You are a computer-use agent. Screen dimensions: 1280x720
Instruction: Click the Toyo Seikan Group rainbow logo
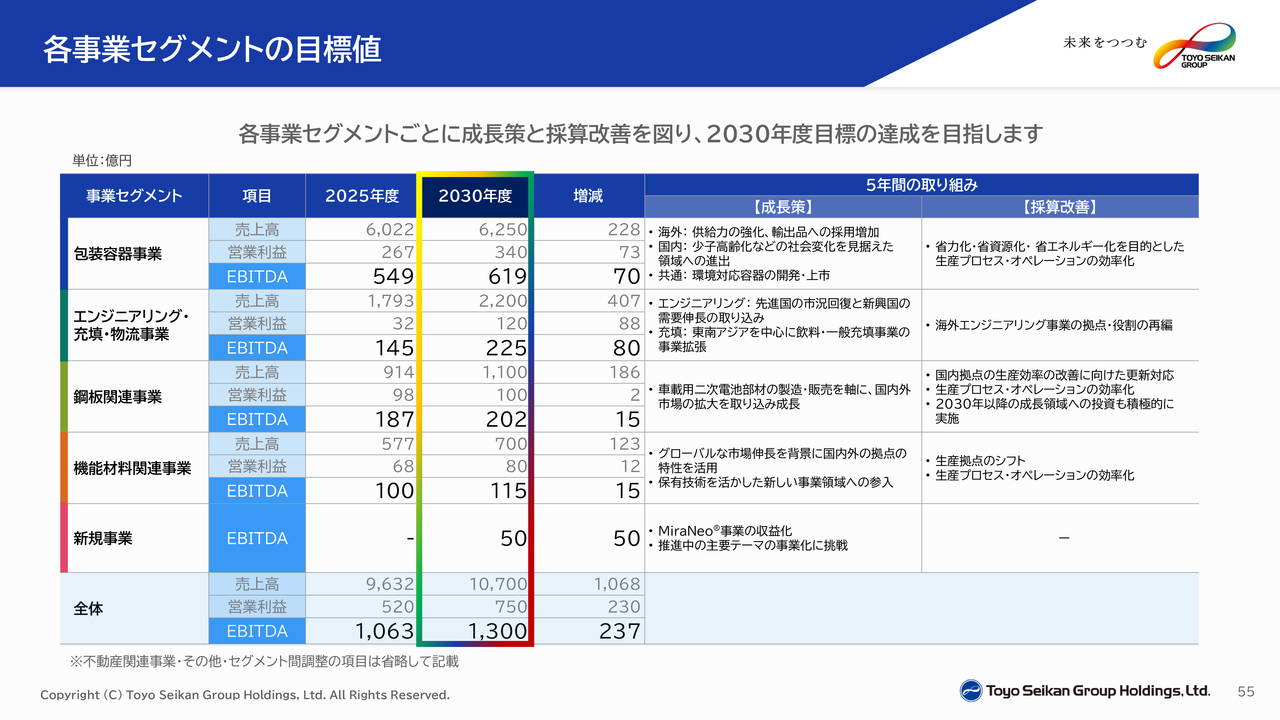pos(1194,46)
